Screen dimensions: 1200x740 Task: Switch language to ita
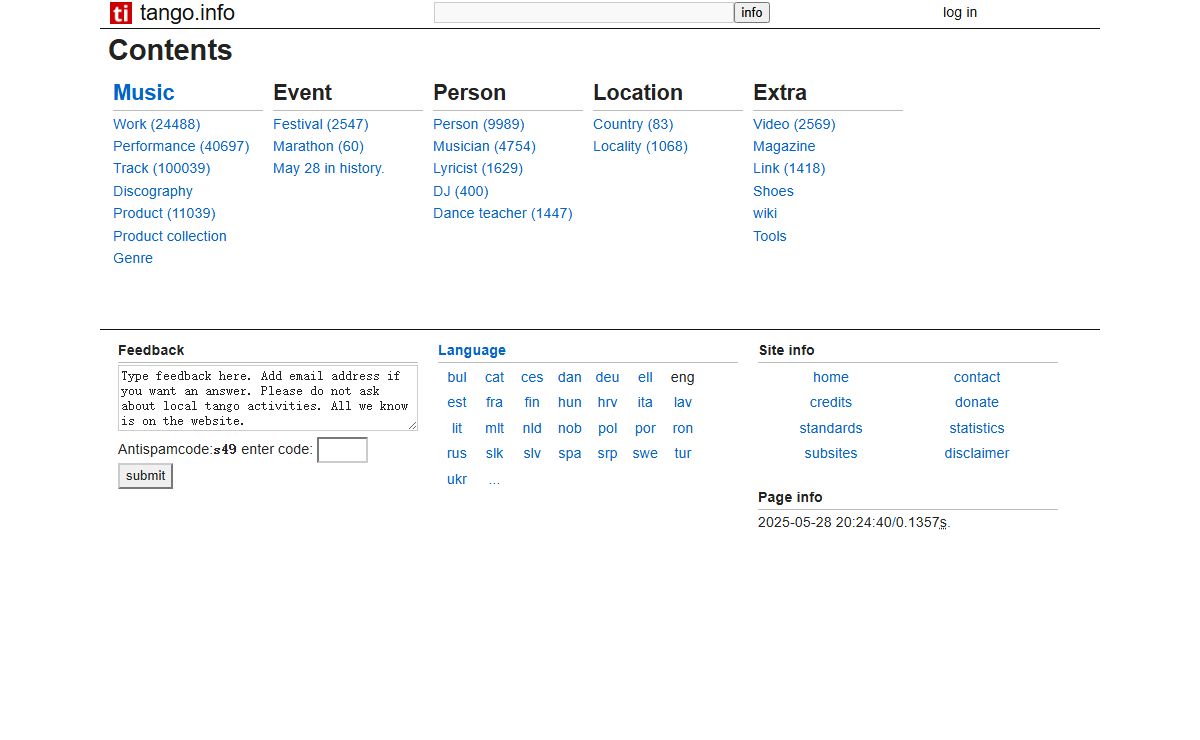click(645, 402)
